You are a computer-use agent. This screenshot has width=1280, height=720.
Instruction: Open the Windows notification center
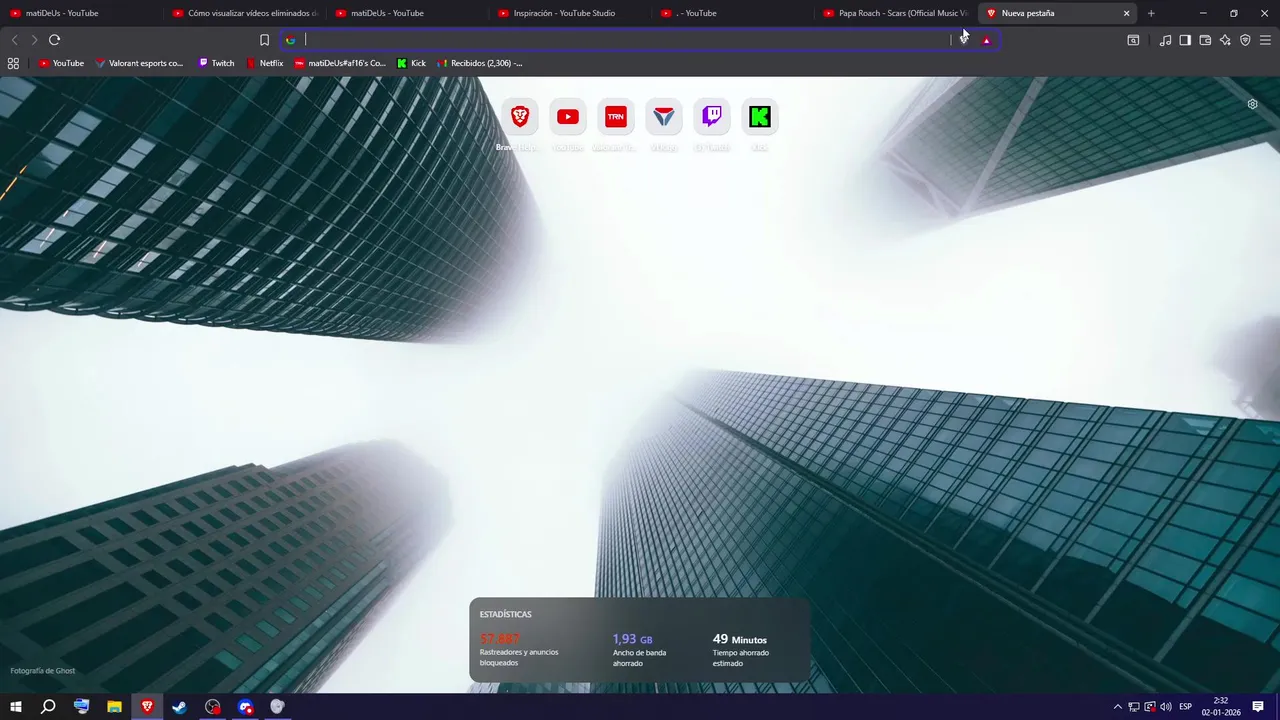click(1259, 707)
